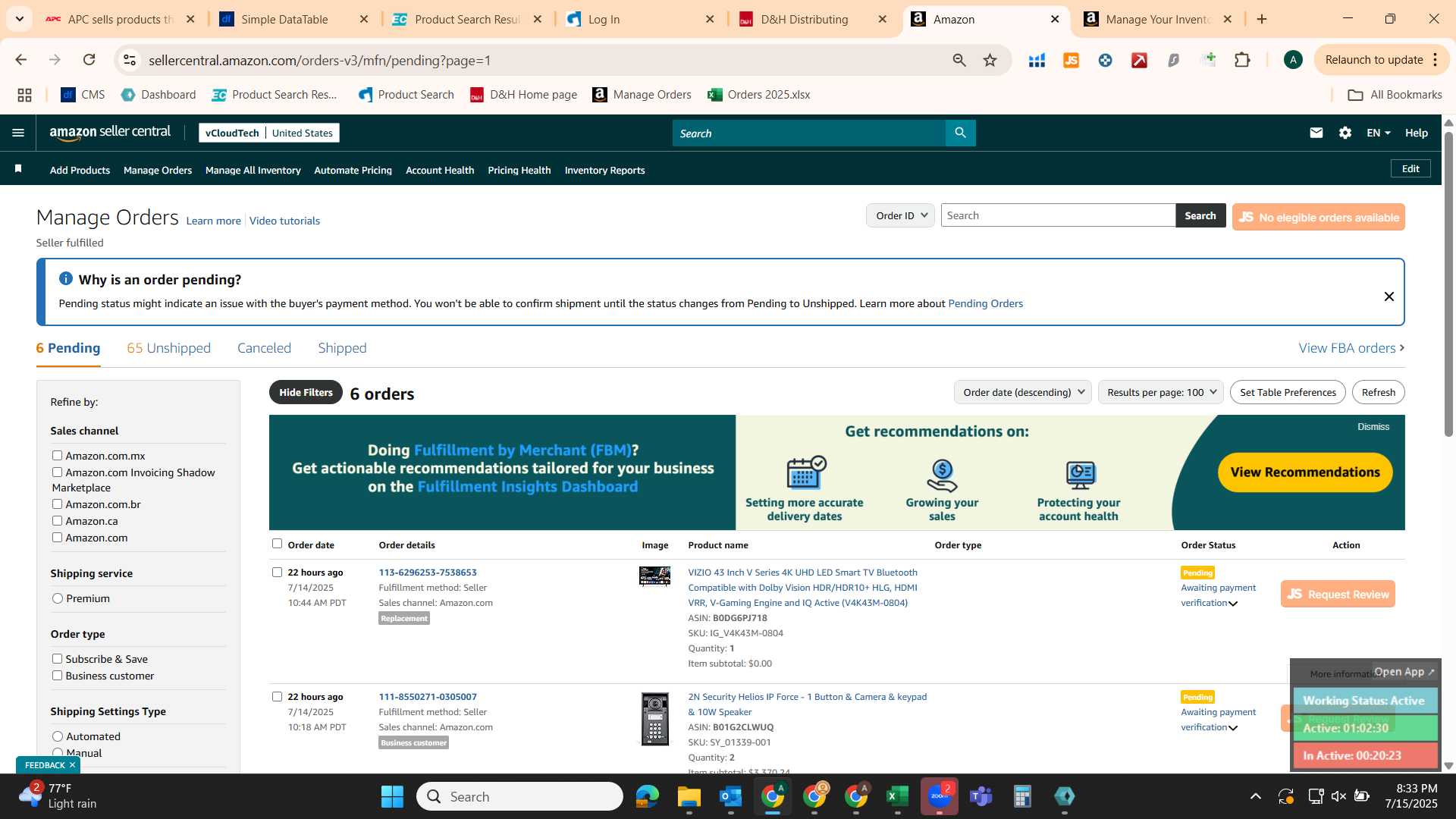Open the Extensions puzzle icon
Screen dimensions: 1456x819
1242,60
